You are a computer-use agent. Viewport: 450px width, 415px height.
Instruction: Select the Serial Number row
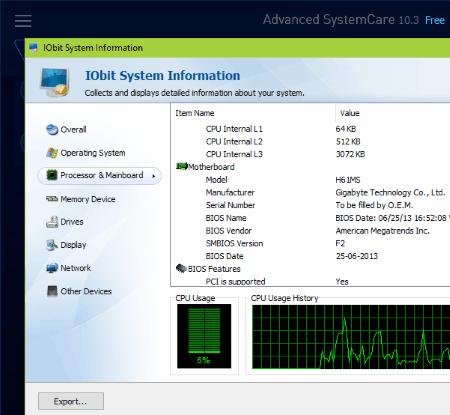(310, 205)
